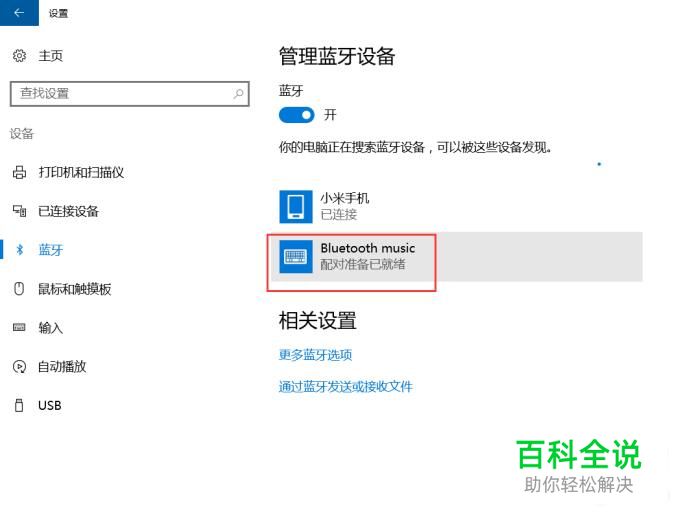Open the USB settings page
The height and width of the screenshot is (529, 692).
point(49,405)
